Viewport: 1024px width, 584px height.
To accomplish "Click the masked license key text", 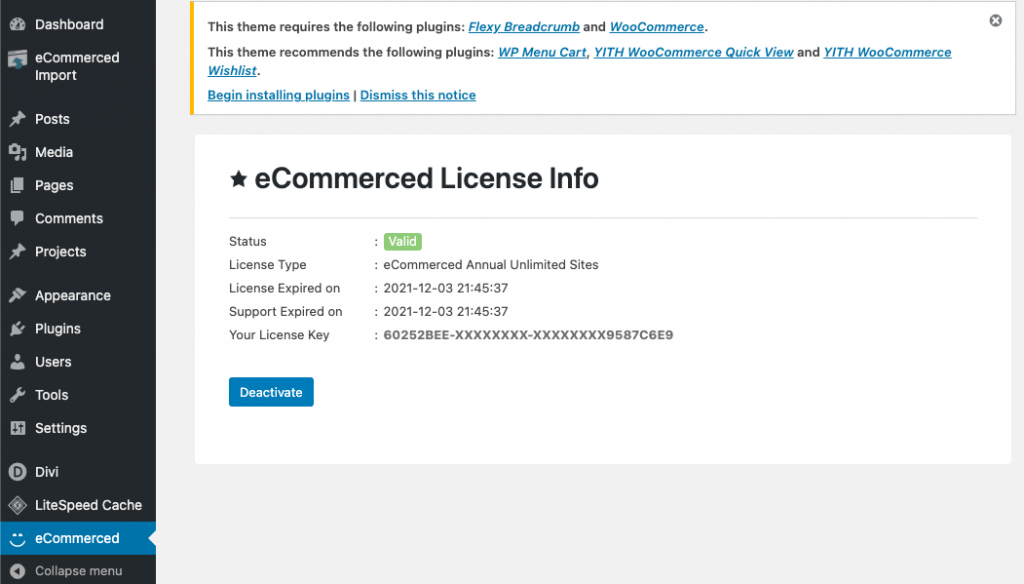I will (528, 335).
